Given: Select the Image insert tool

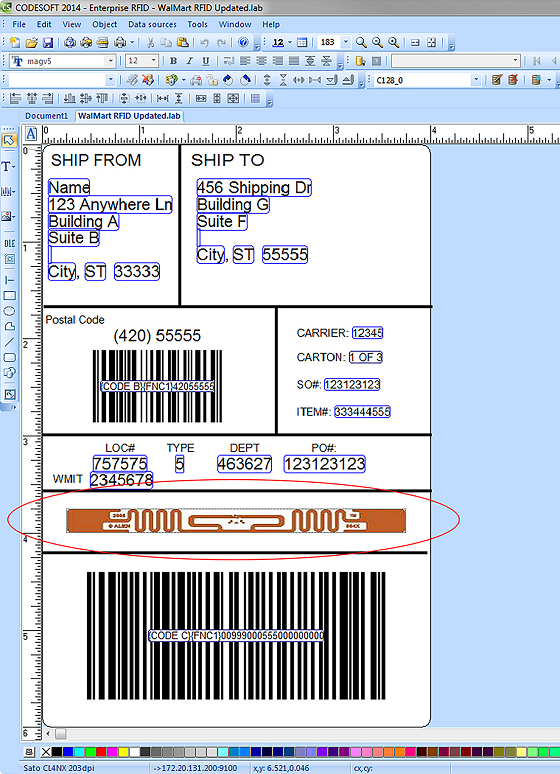Looking at the screenshot, I should (x=8, y=216).
